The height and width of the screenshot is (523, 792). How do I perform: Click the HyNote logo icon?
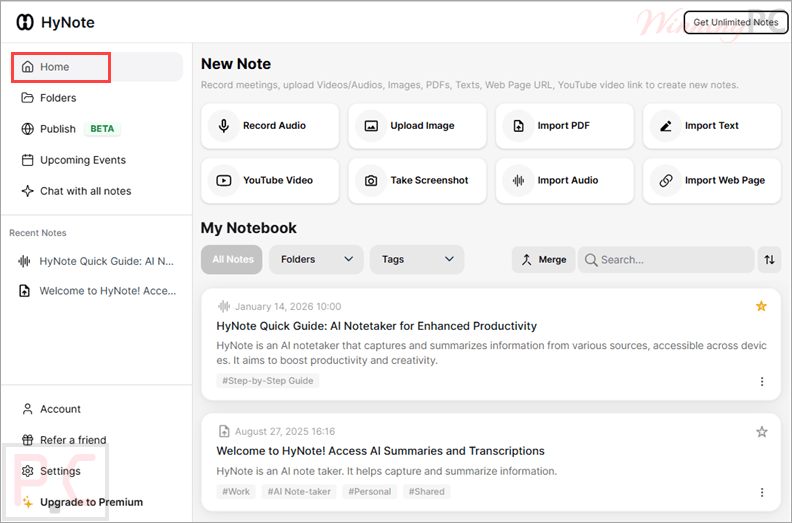pyautogui.click(x=25, y=22)
